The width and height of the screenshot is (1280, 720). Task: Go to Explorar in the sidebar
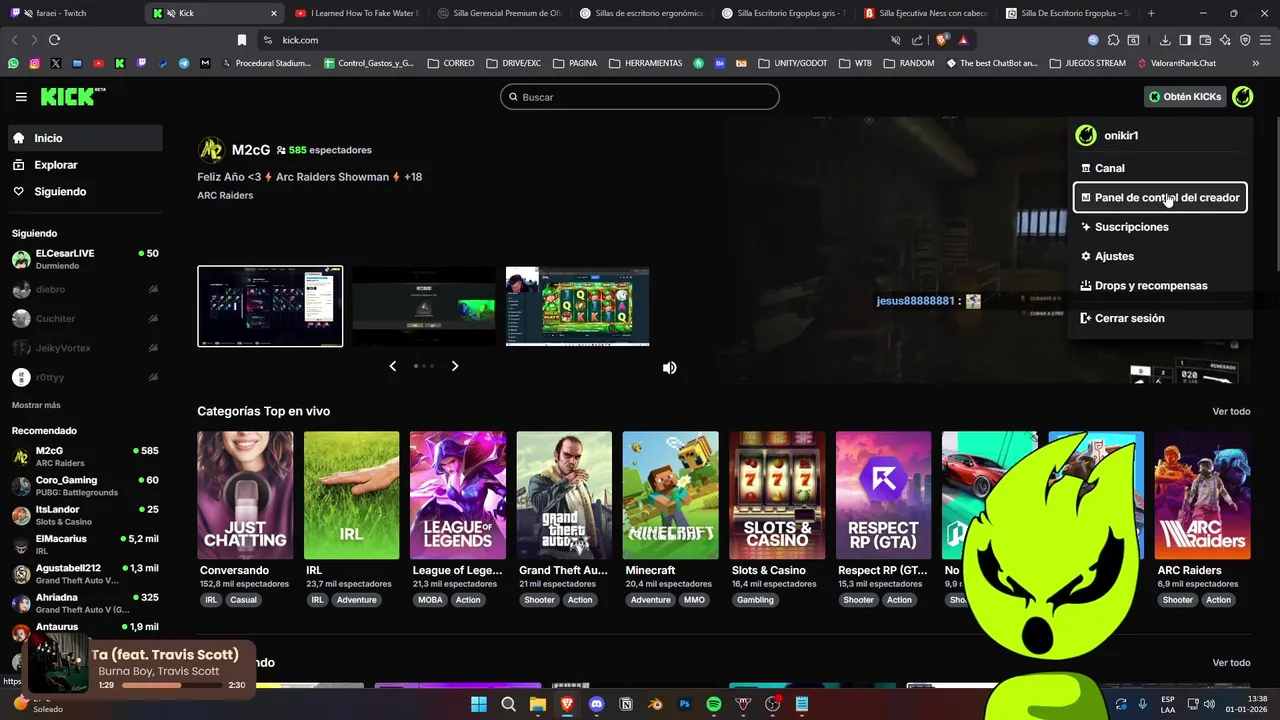pyautogui.click(x=85, y=165)
